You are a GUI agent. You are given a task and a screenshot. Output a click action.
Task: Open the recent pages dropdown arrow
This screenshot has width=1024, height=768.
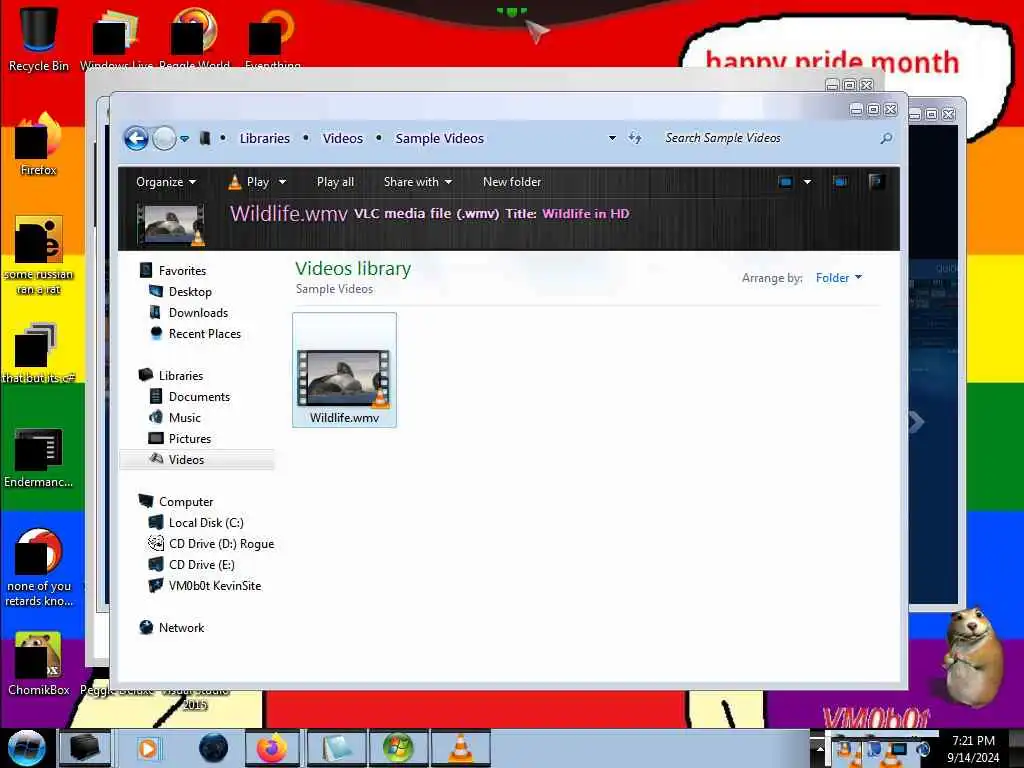point(185,139)
